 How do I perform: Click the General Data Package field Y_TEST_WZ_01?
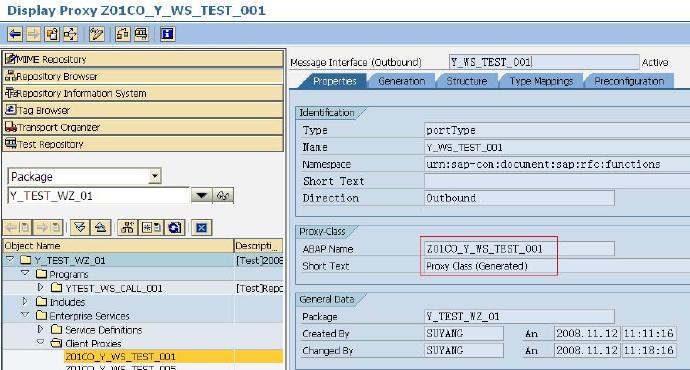519,316
